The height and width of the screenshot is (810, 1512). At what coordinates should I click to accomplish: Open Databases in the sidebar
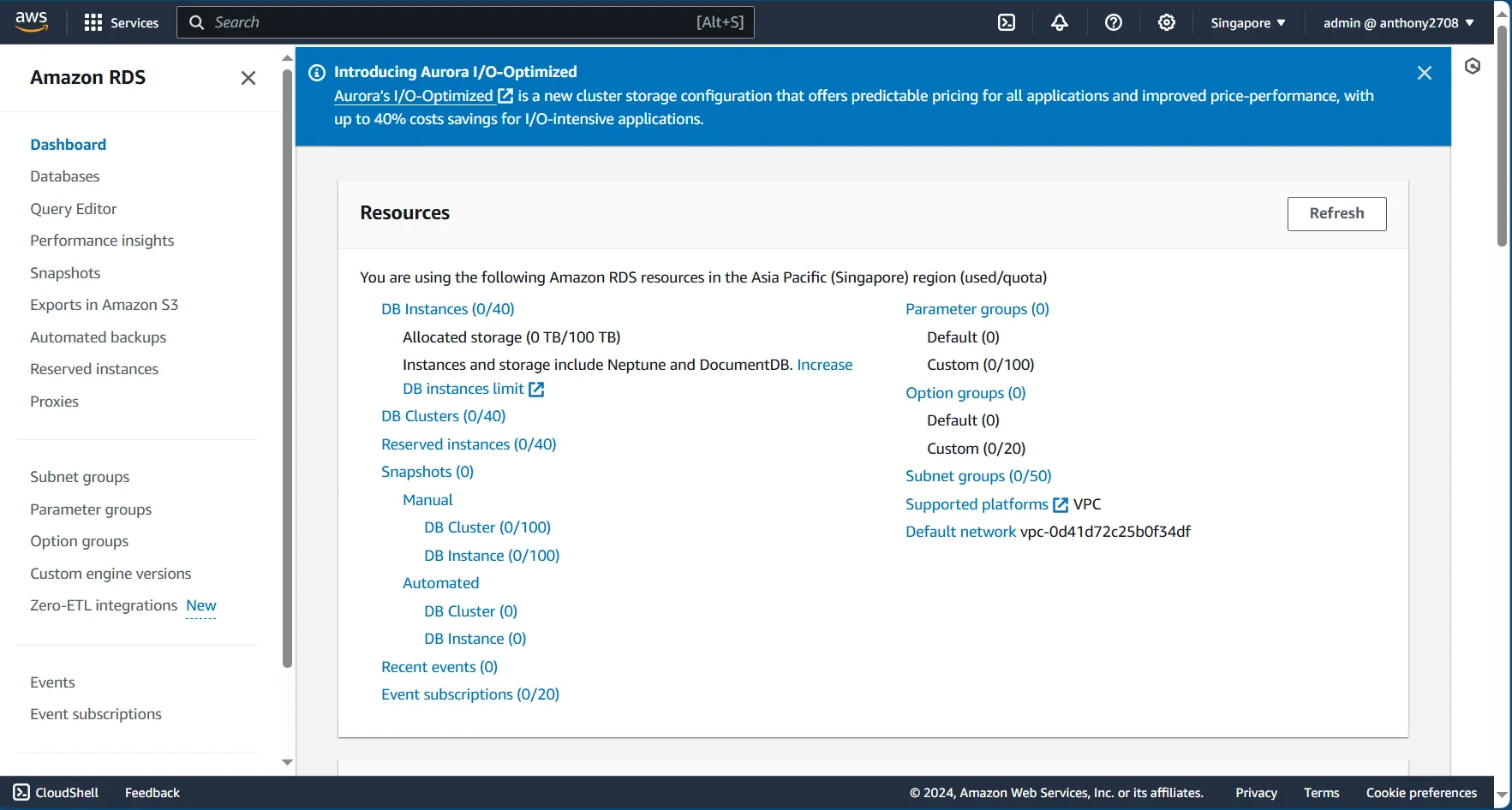click(x=65, y=176)
